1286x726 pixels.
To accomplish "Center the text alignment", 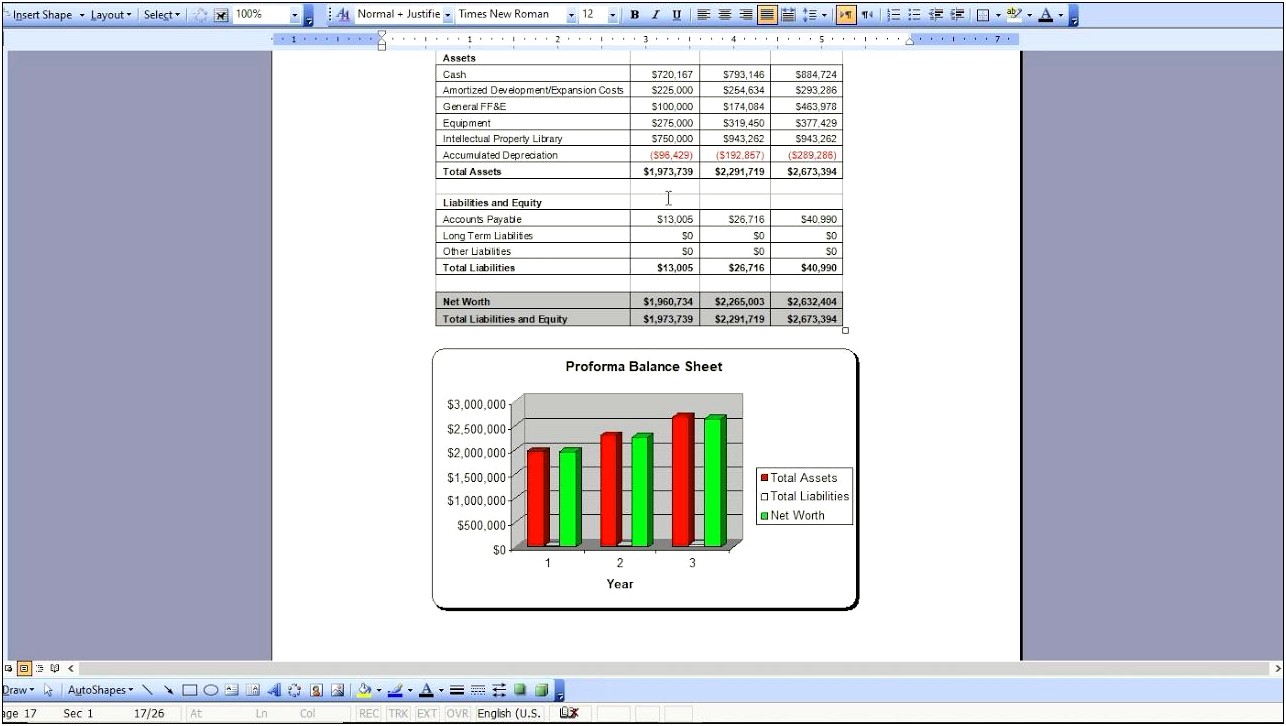I will tap(725, 15).
